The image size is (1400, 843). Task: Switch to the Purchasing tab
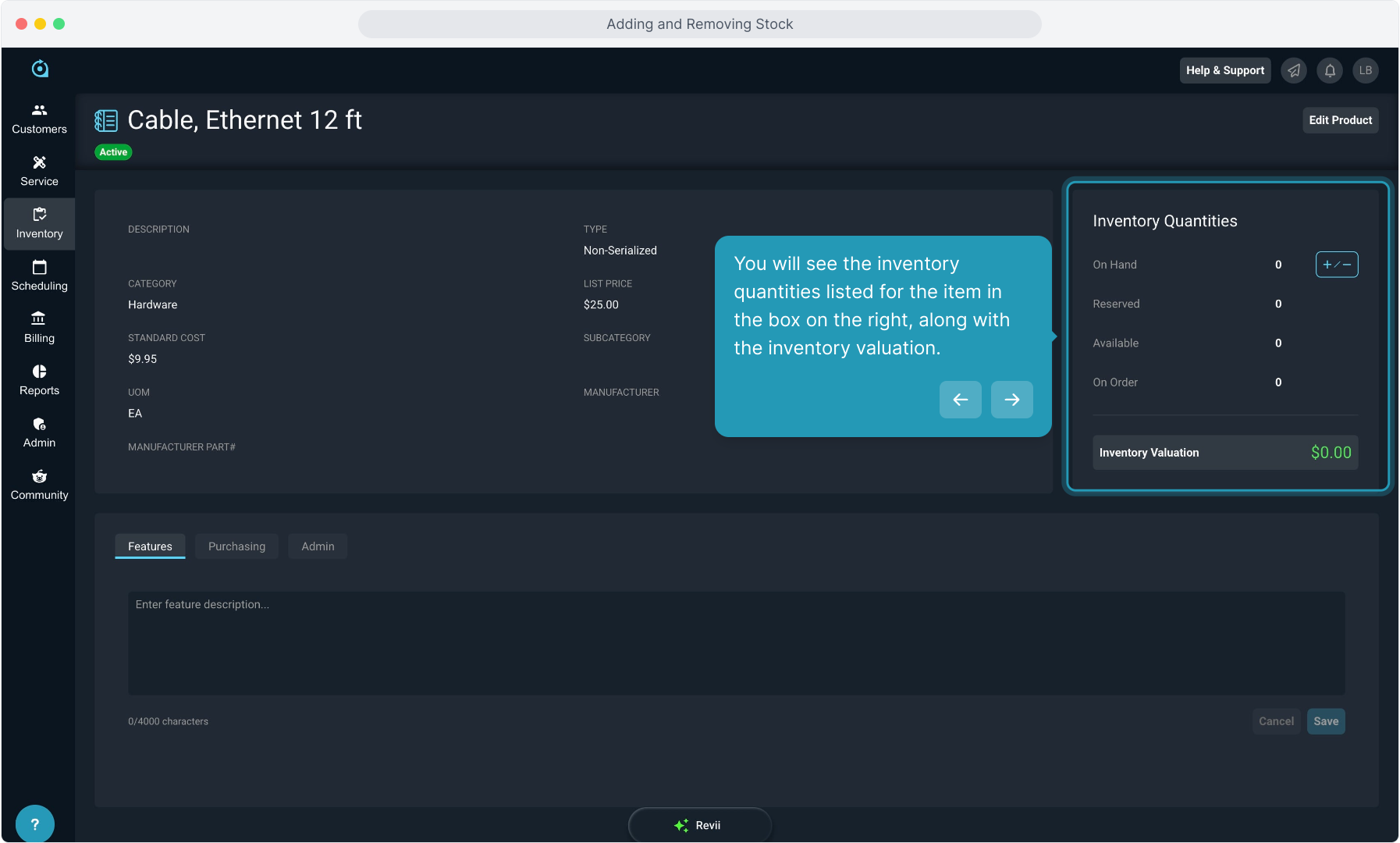coord(236,546)
